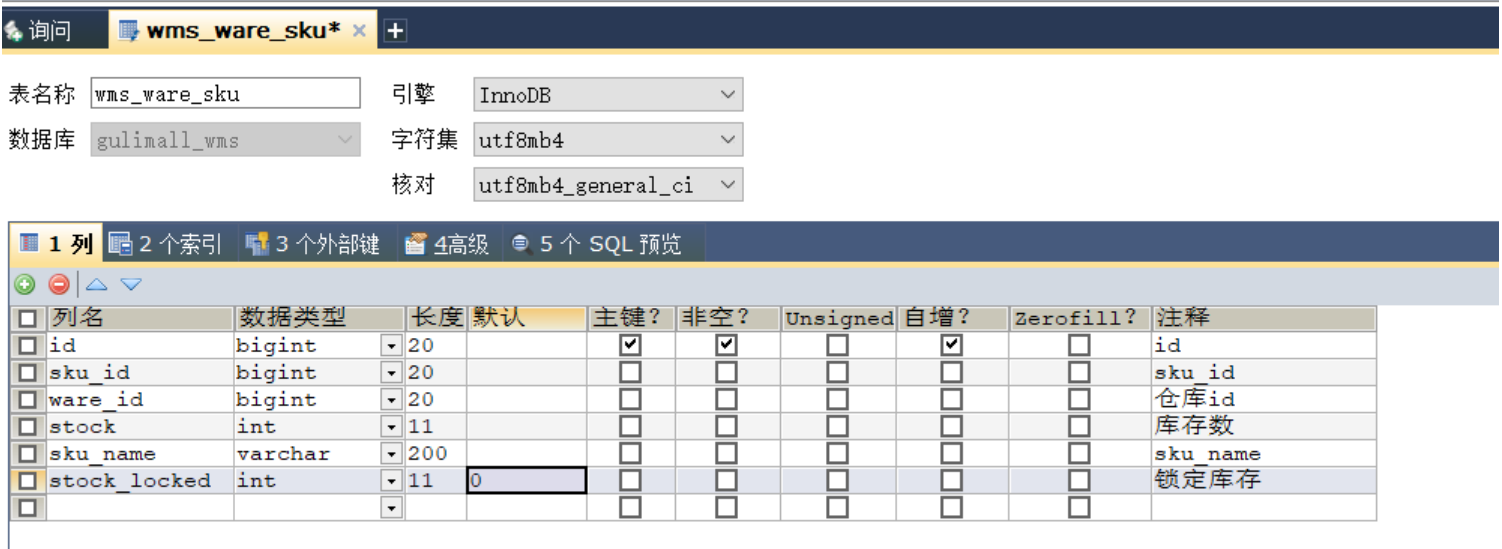Click the red delete-column minus icon
This screenshot has width=1502, height=549.
[59, 284]
